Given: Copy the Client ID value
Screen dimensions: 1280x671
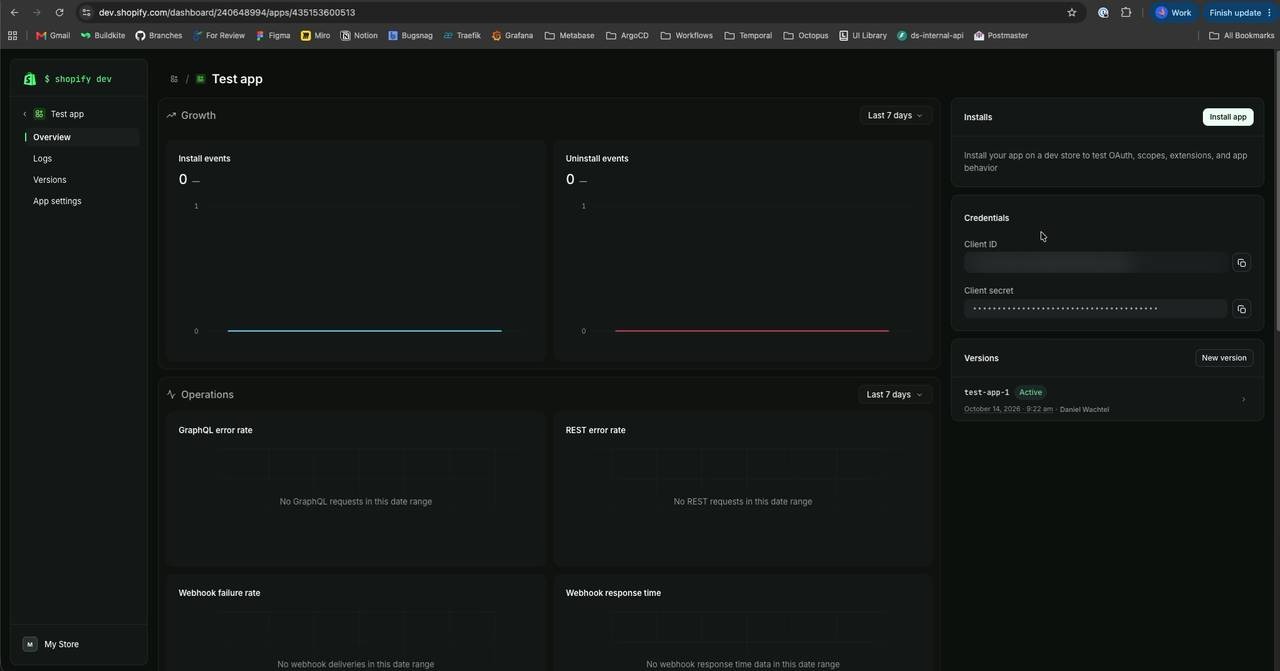Looking at the screenshot, I should tap(1241, 263).
